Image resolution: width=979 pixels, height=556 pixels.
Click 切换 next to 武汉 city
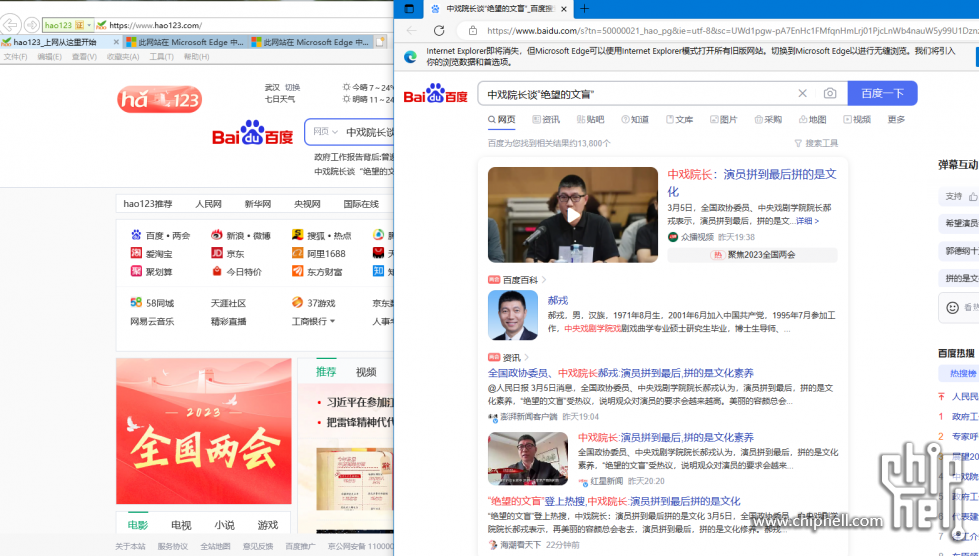(292, 87)
